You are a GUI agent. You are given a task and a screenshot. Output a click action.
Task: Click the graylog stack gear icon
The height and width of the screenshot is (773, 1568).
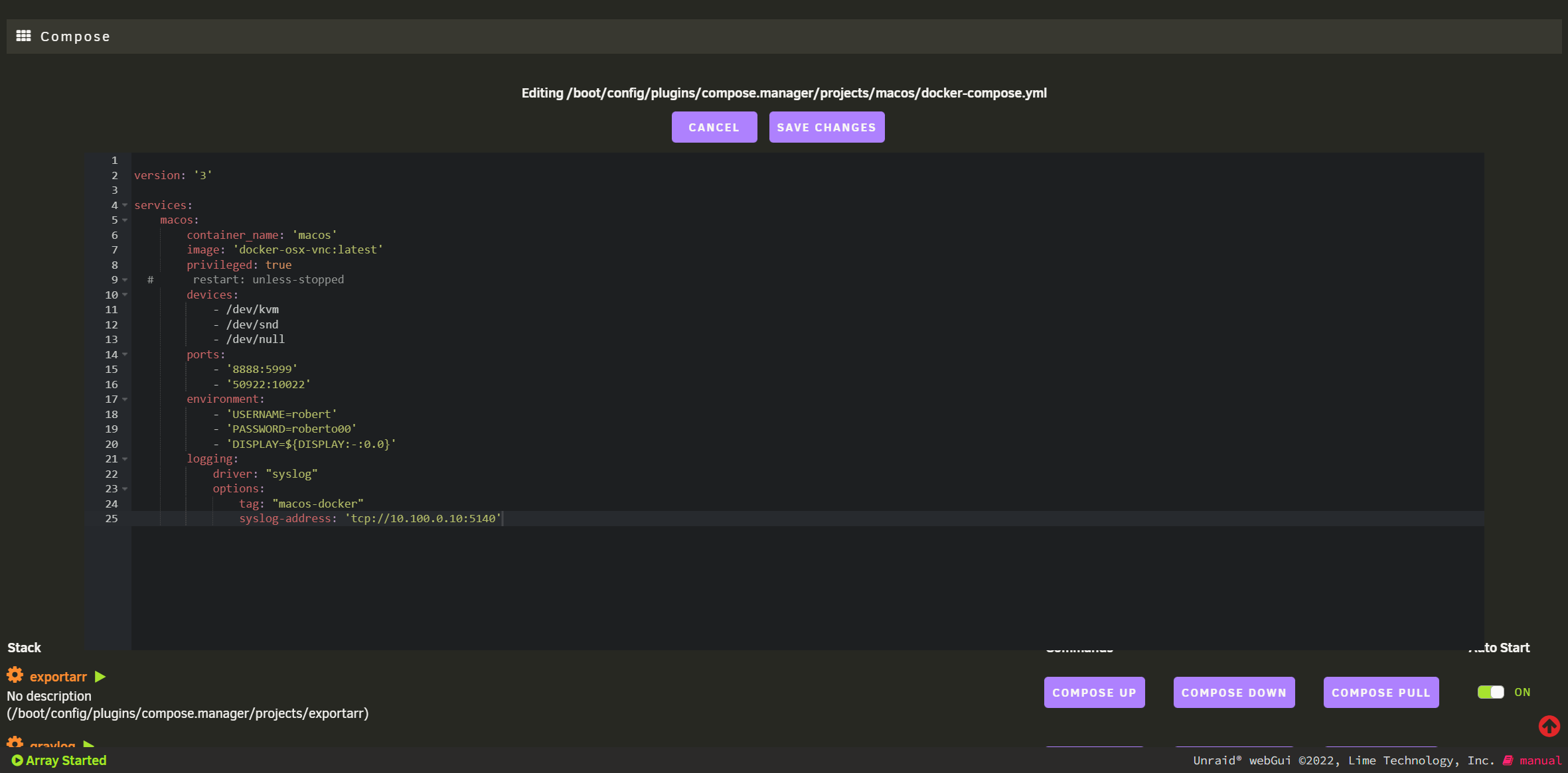[x=15, y=742]
